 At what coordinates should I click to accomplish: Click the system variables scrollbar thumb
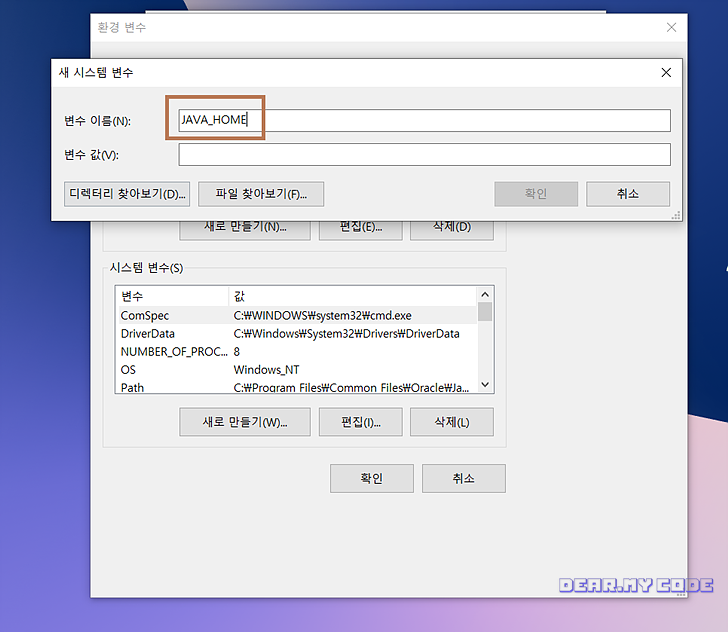(485, 312)
